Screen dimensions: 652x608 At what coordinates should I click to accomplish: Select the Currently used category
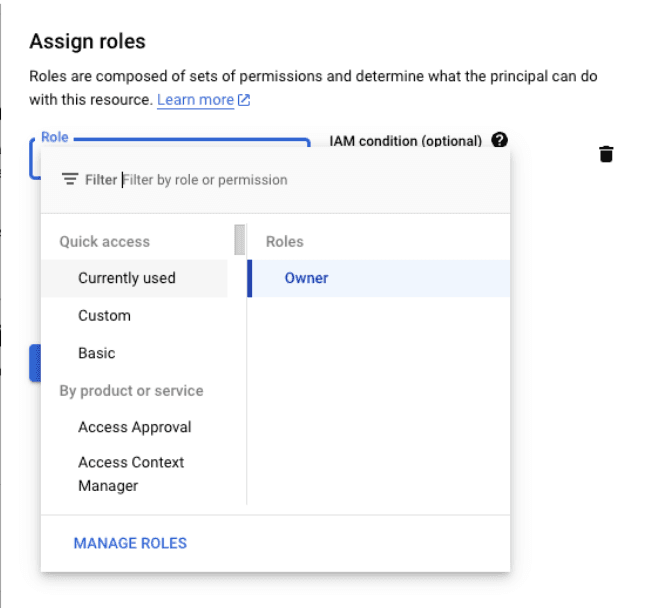point(127,278)
